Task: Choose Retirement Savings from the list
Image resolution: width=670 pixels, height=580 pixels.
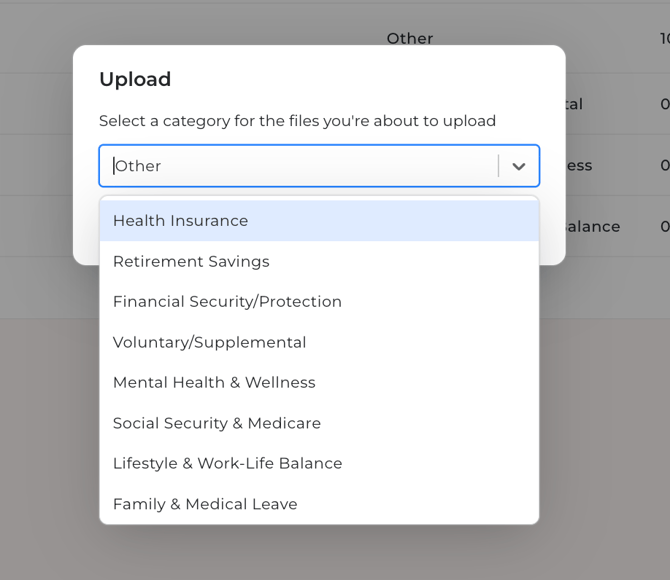Action: click(x=191, y=261)
